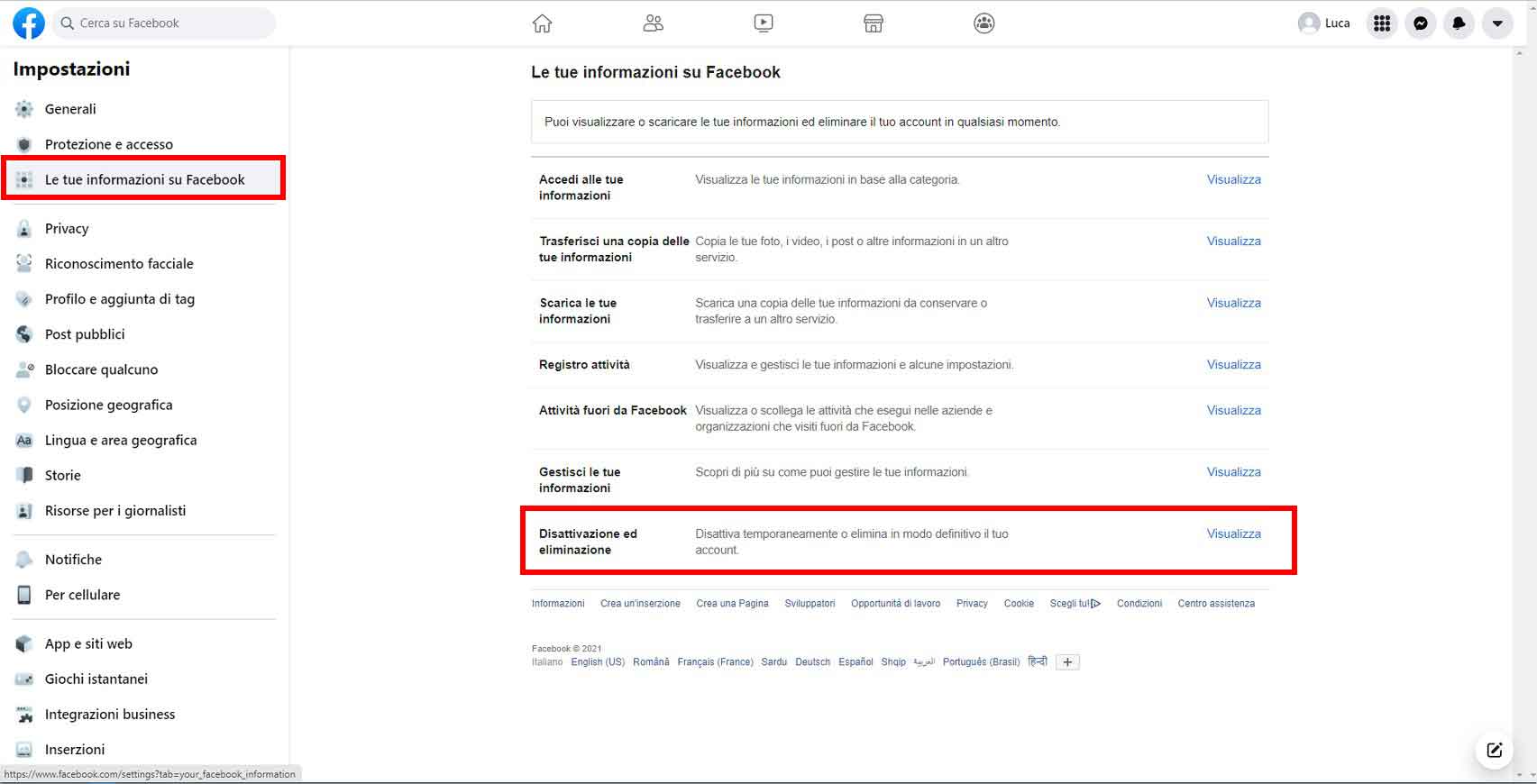Image resolution: width=1537 pixels, height=784 pixels.
Task: Open the Messenger icon
Action: (x=1420, y=23)
